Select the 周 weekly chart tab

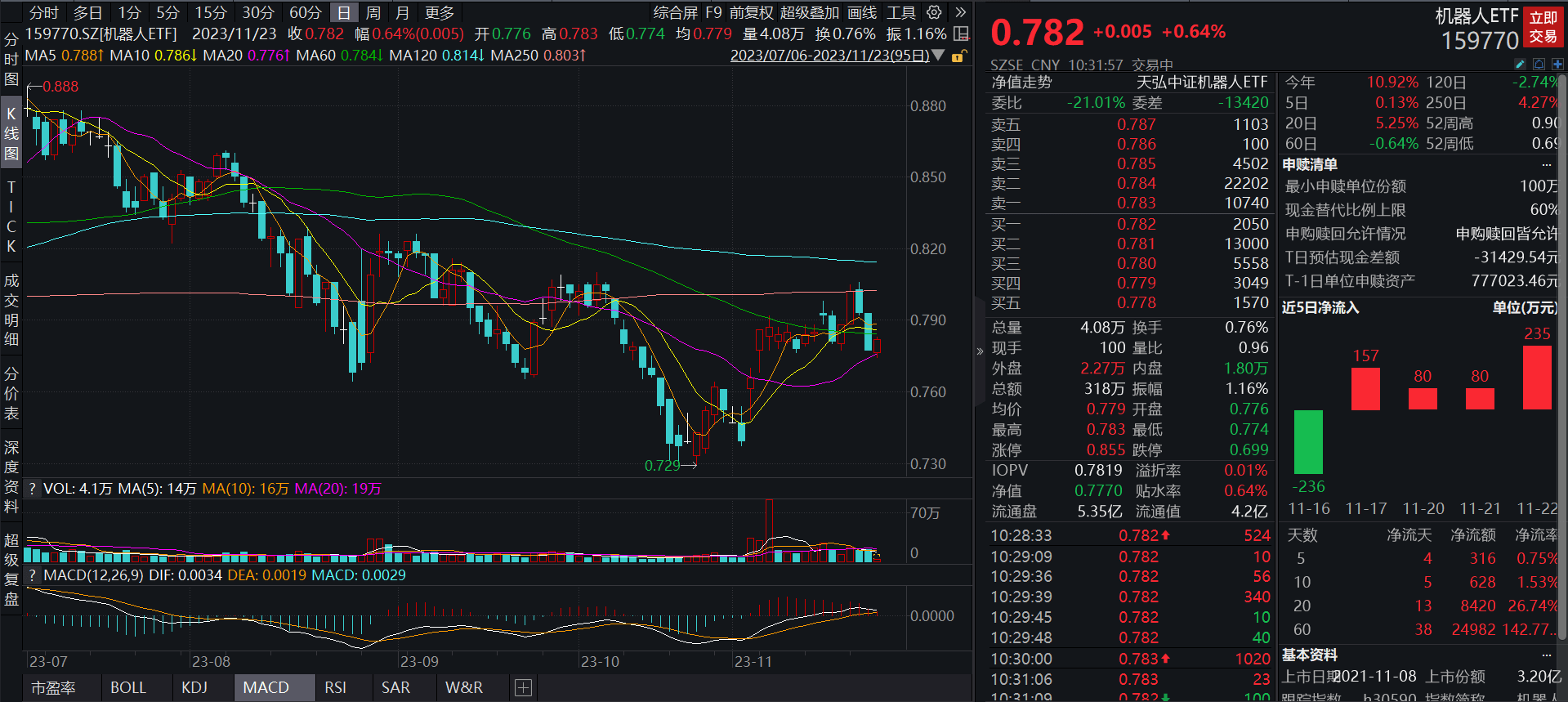373,12
